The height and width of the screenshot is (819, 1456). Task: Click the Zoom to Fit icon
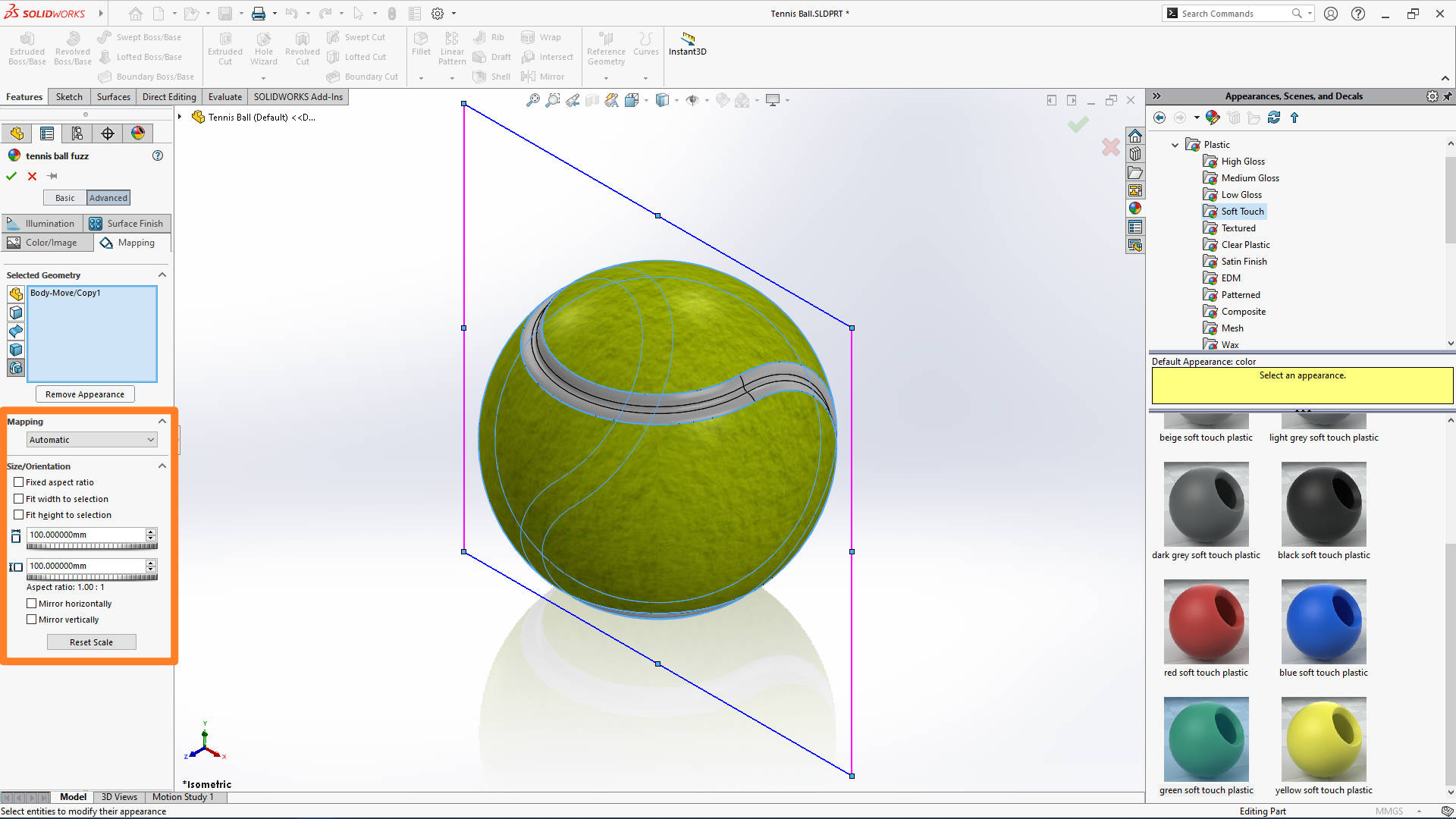533,99
